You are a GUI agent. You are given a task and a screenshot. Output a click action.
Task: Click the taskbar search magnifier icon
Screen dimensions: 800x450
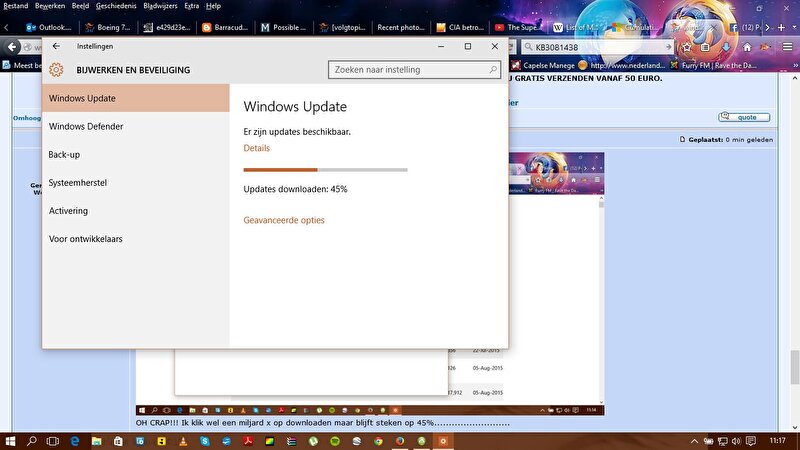coord(34,440)
